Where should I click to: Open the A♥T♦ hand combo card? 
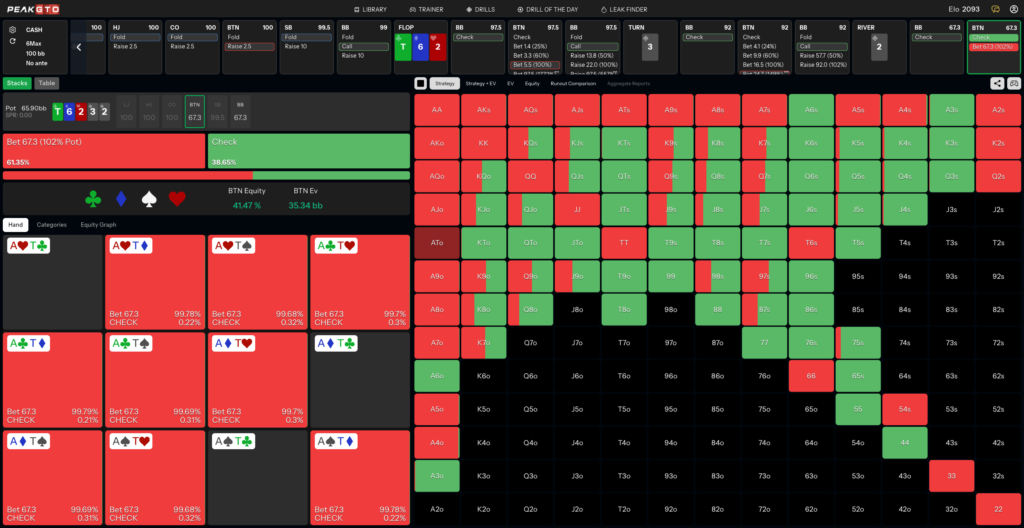tap(155, 282)
